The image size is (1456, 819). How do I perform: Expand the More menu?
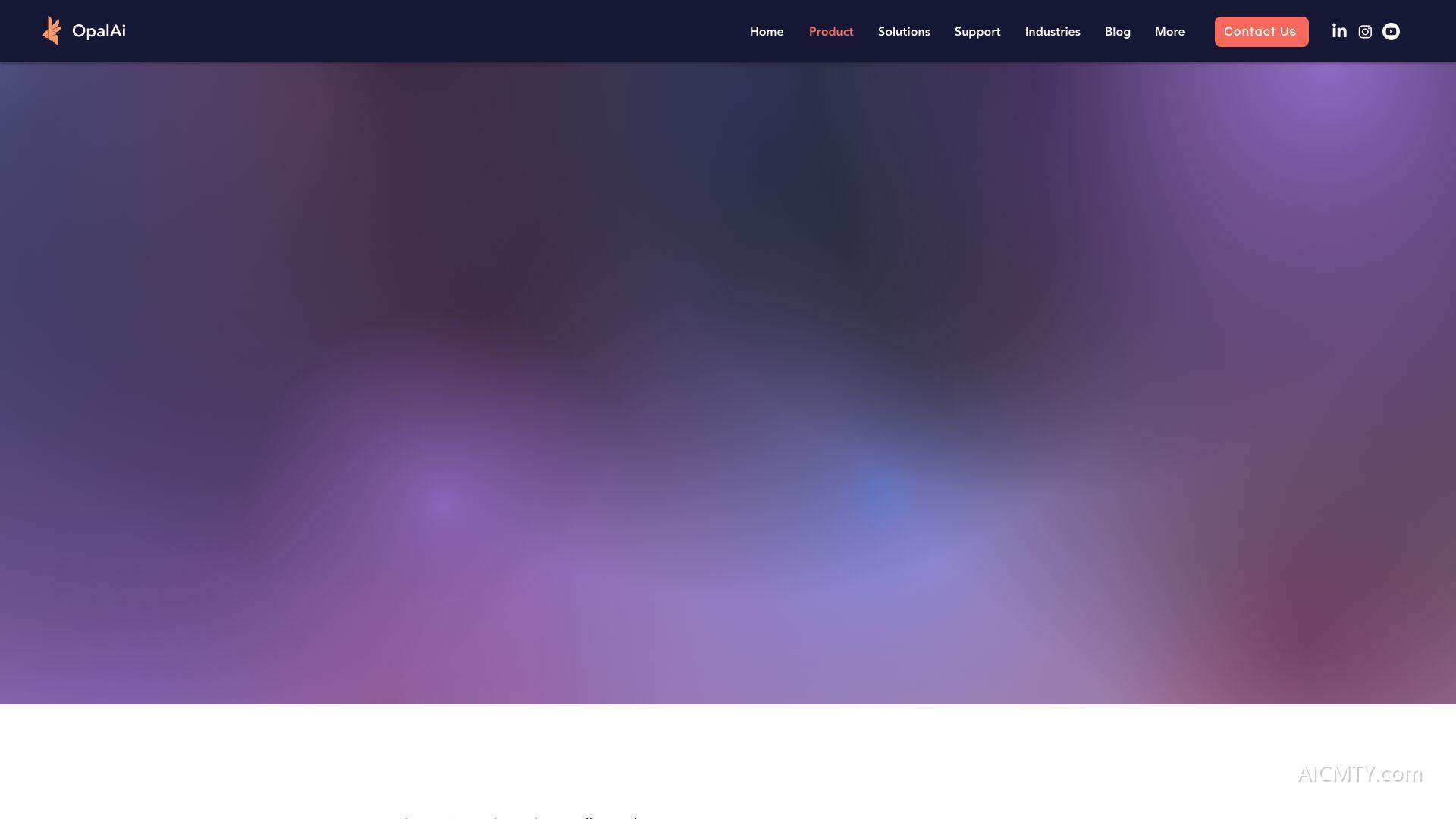[x=1169, y=32]
